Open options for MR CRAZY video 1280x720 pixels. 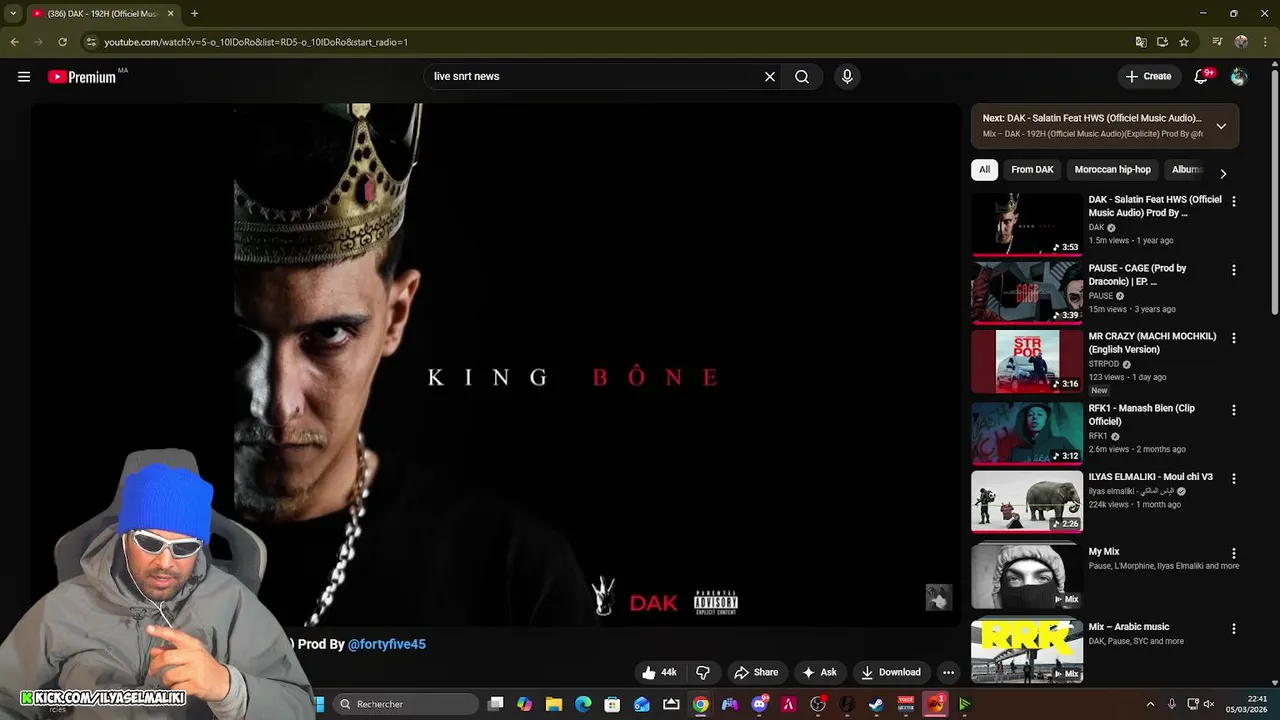click(1233, 338)
